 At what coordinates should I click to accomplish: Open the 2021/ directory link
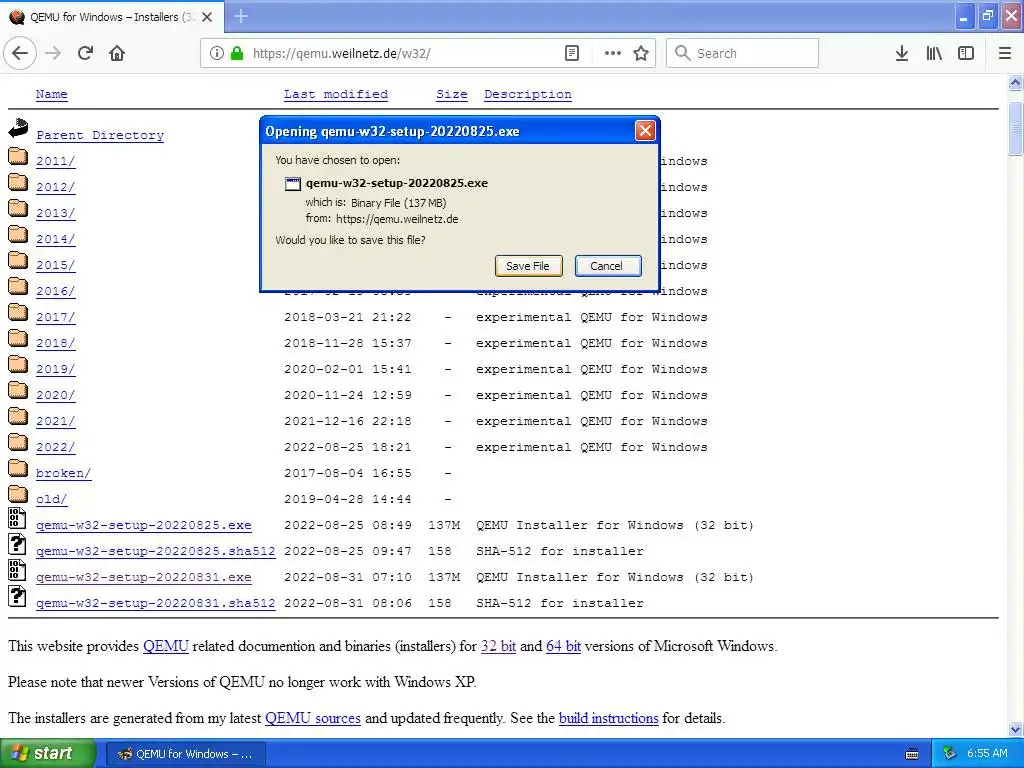pyautogui.click(x=56, y=421)
